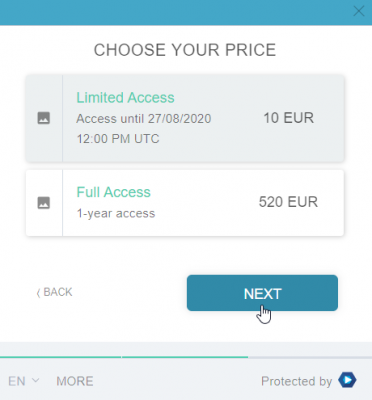372x400 pixels.
Task: Click the Protected by text link
Action: click(296, 381)
